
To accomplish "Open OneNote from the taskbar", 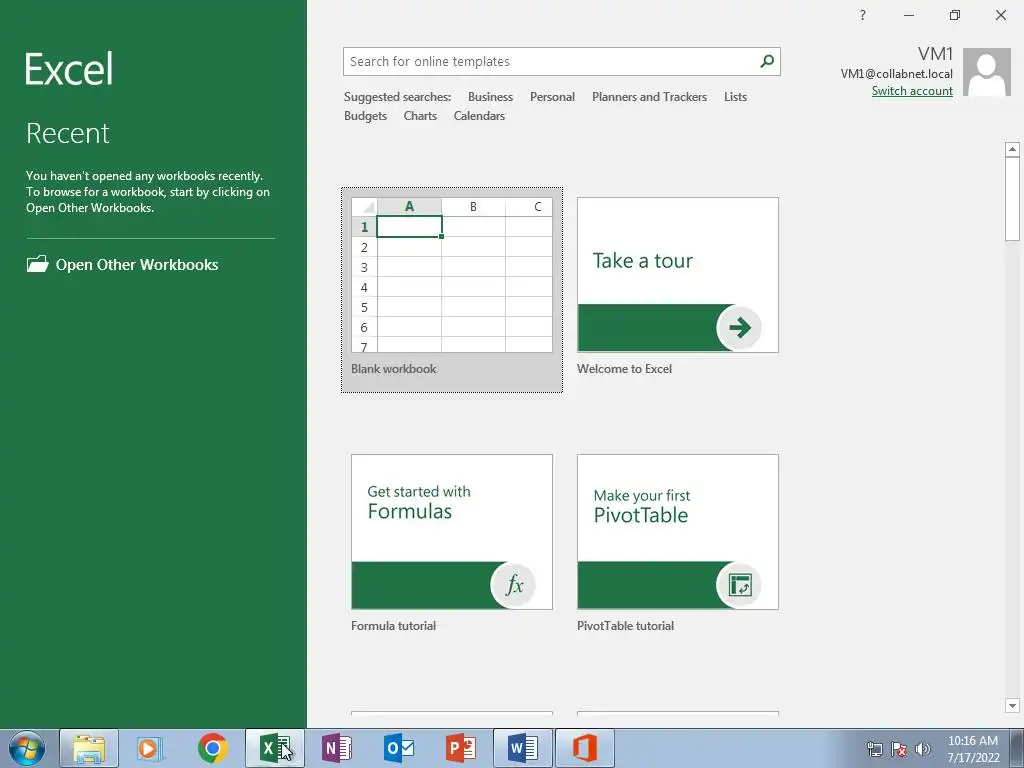I will point(337,748).
